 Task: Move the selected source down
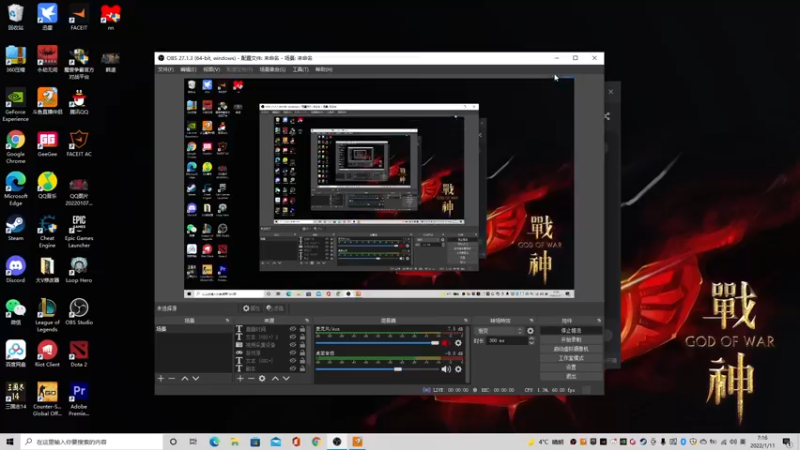coord(286,379)
